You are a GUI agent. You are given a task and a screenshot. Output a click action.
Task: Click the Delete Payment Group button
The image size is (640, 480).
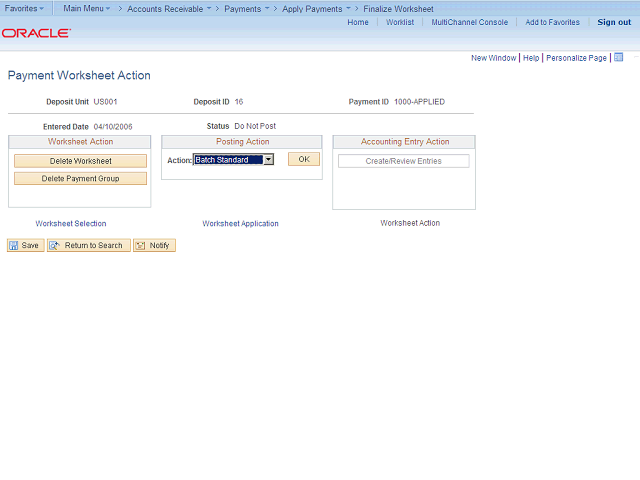tap(80, 178)
